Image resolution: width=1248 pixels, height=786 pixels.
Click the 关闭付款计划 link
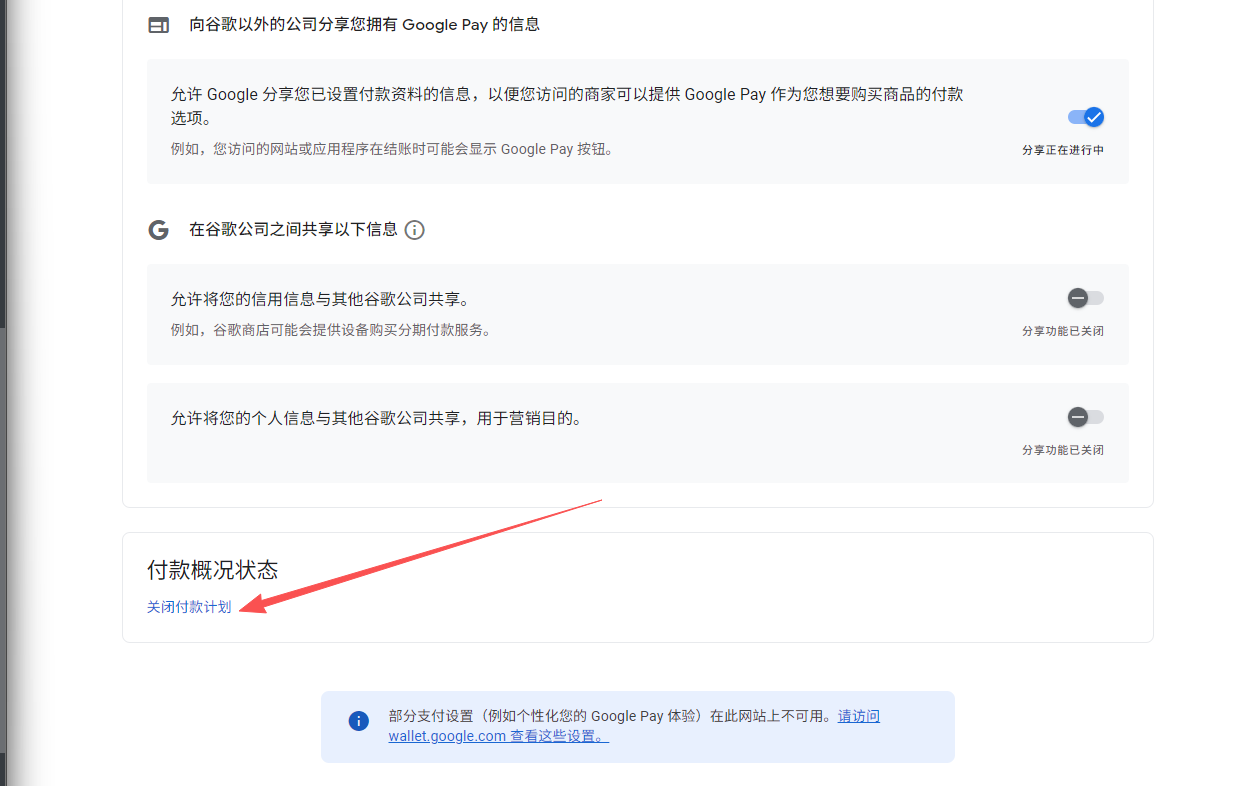click(x=189, y=607)
